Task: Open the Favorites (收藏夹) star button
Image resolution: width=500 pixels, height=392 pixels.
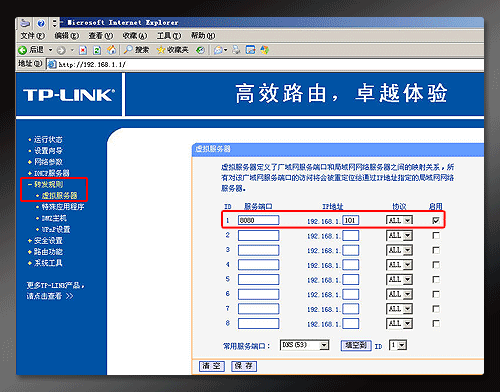Action: coord(173,50)
